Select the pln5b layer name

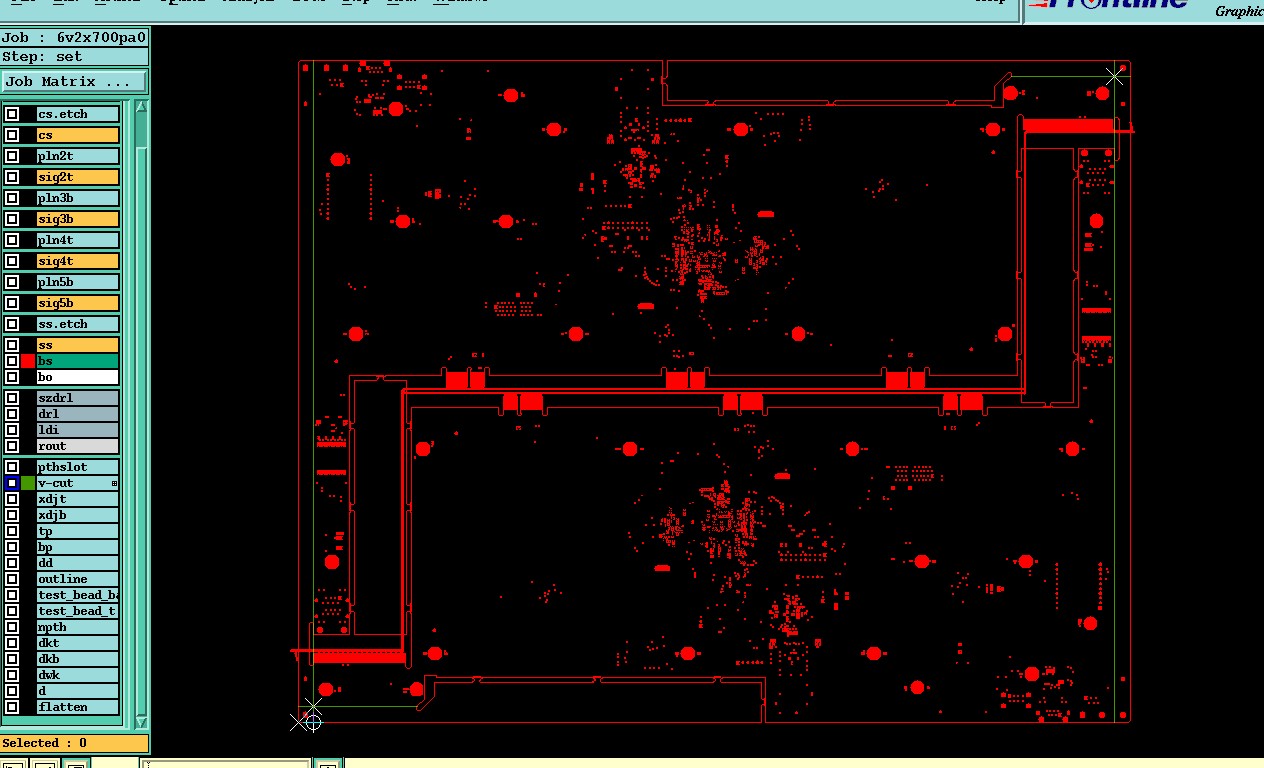pyautogui.click(x=78, y=282)
